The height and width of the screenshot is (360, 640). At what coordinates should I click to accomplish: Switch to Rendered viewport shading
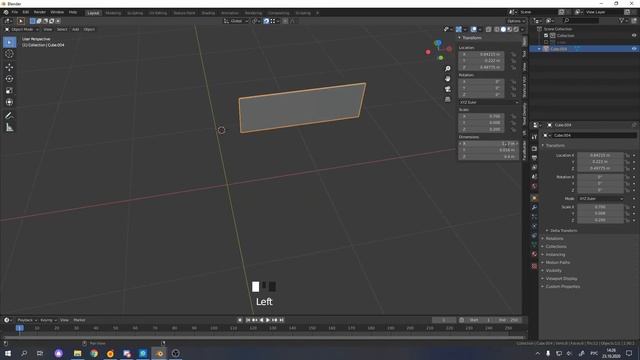pos(516,29)
